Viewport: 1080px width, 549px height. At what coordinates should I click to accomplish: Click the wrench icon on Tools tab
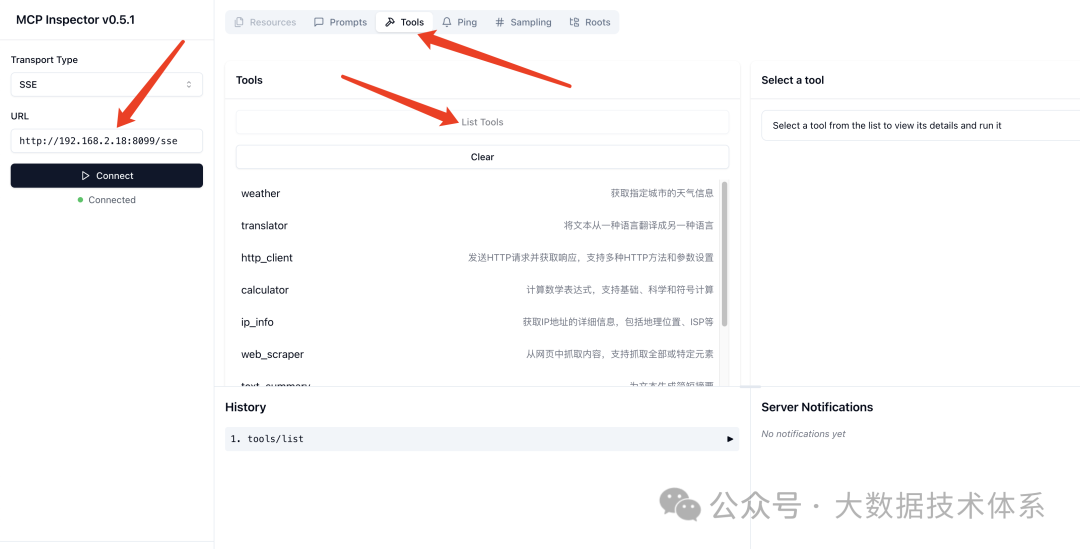pos(390,22)
